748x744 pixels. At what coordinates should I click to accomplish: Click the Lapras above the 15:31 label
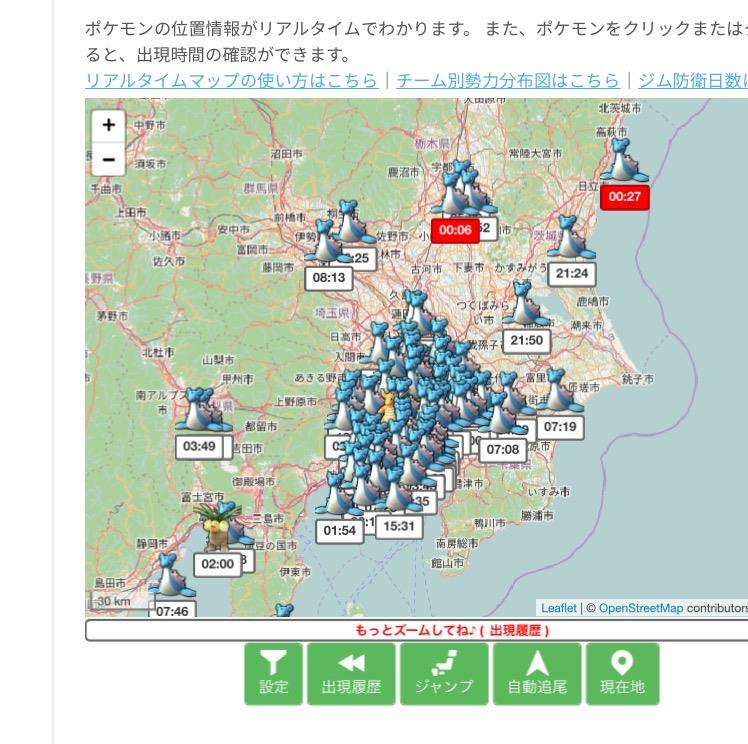(399, 489)
